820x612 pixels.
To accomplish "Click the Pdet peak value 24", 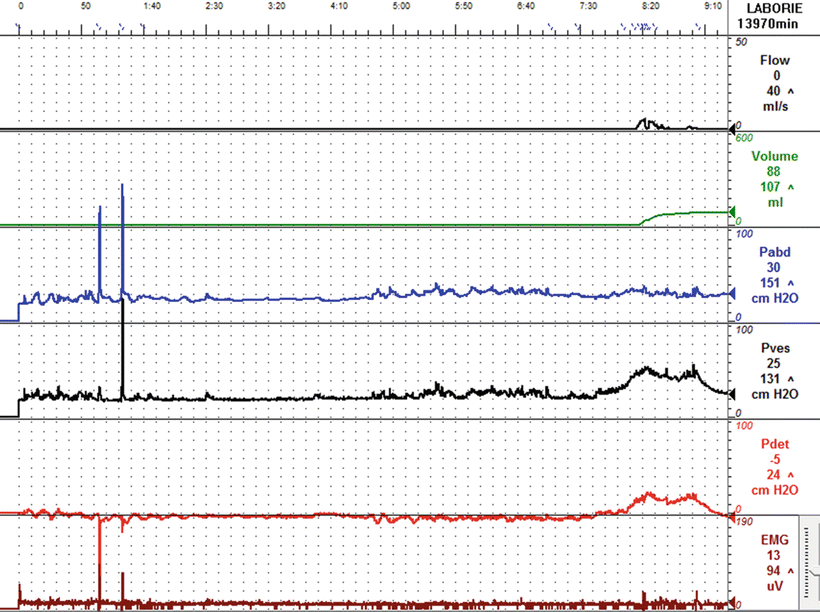I will click(x=773, y=475).
